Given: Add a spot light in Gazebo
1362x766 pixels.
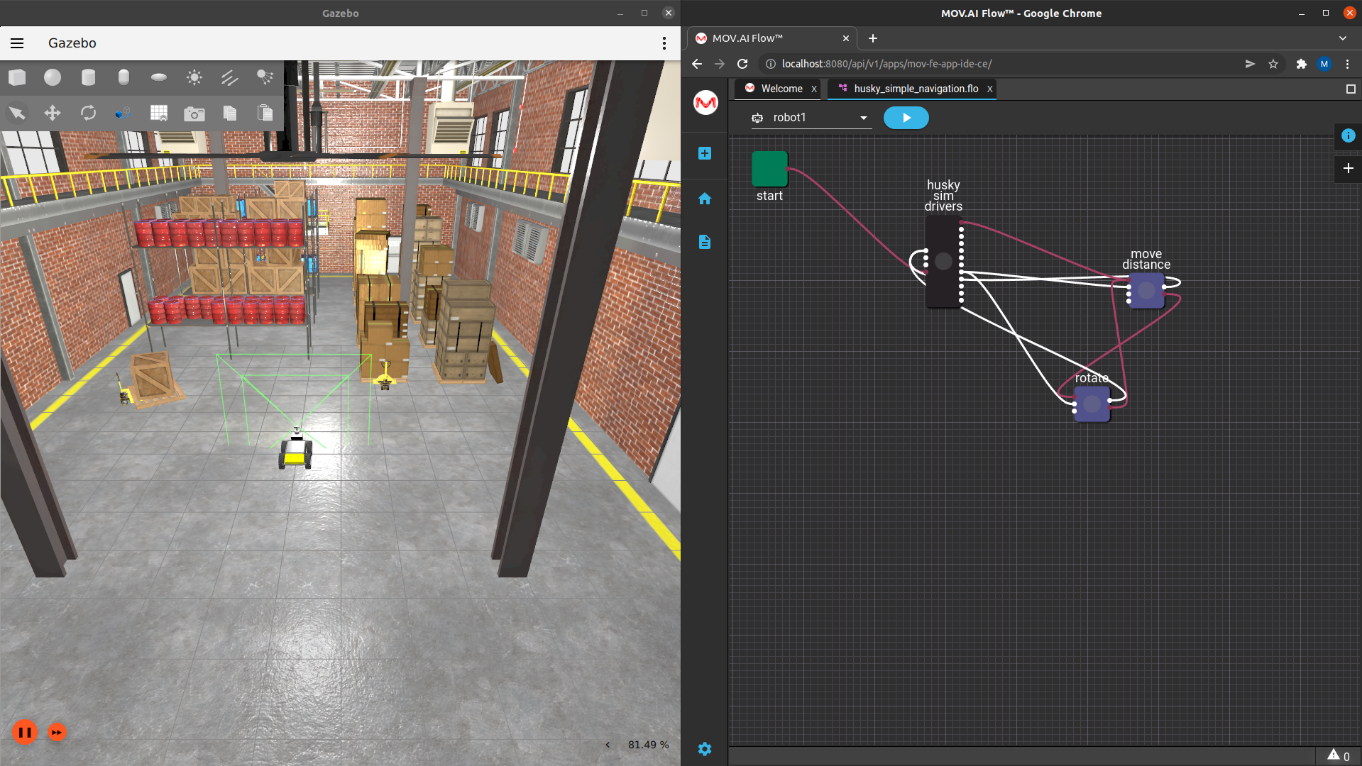Looking at the screenshot, I should coord(265,77).
